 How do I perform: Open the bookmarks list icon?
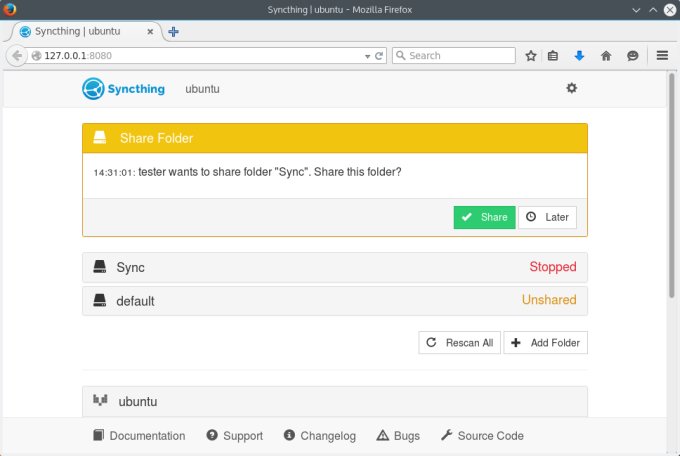click(x=554, y=56)
